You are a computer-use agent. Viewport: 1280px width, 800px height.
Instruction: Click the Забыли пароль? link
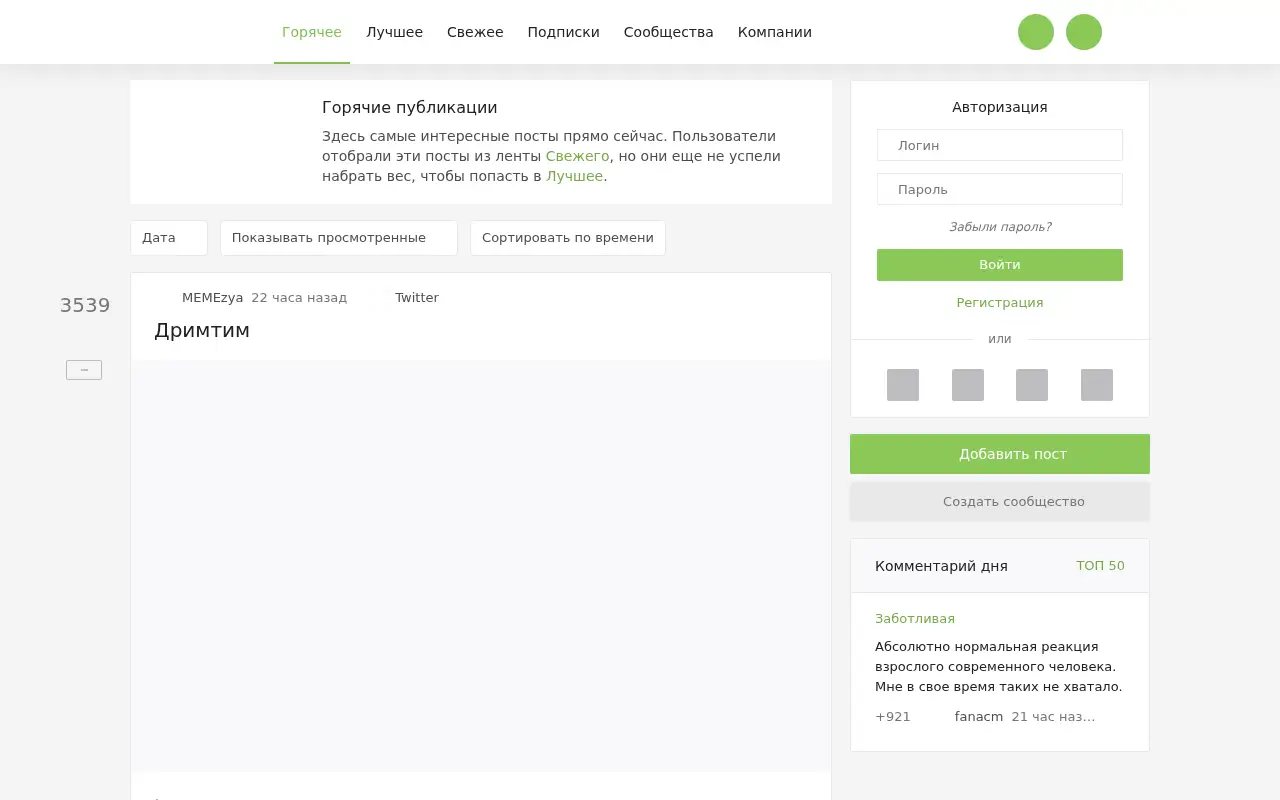[1000, 227]
